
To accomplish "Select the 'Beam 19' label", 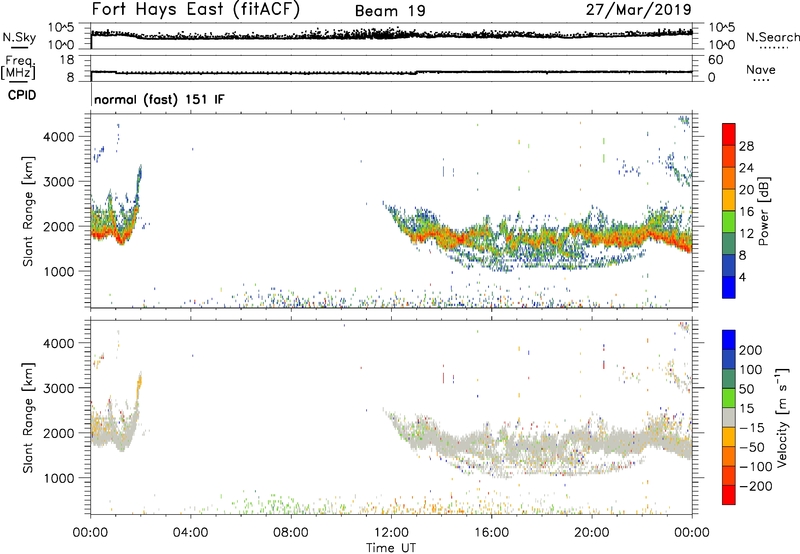I will (390, 11).
